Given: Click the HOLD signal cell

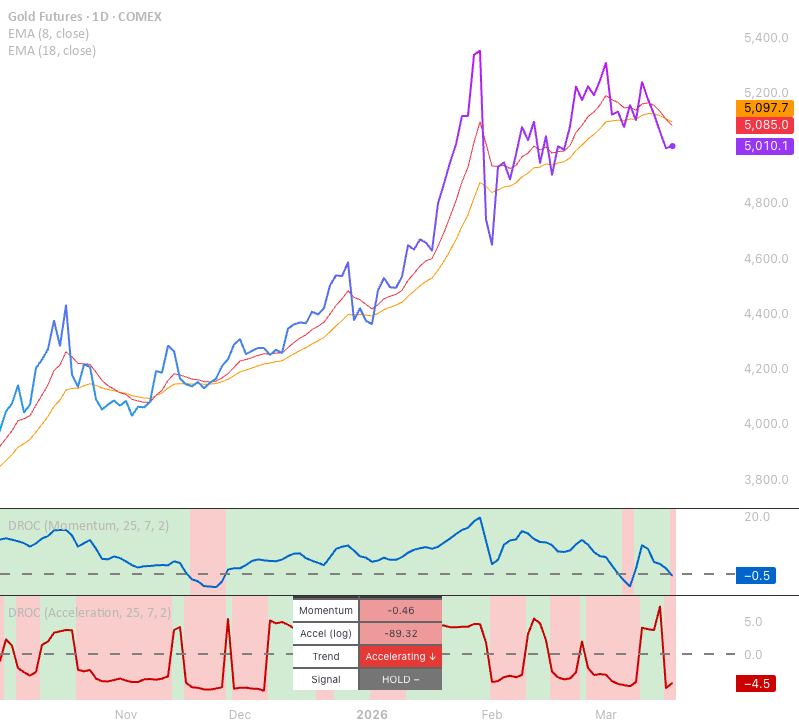Looking at the screenshot, I should [x=401, y=679].
